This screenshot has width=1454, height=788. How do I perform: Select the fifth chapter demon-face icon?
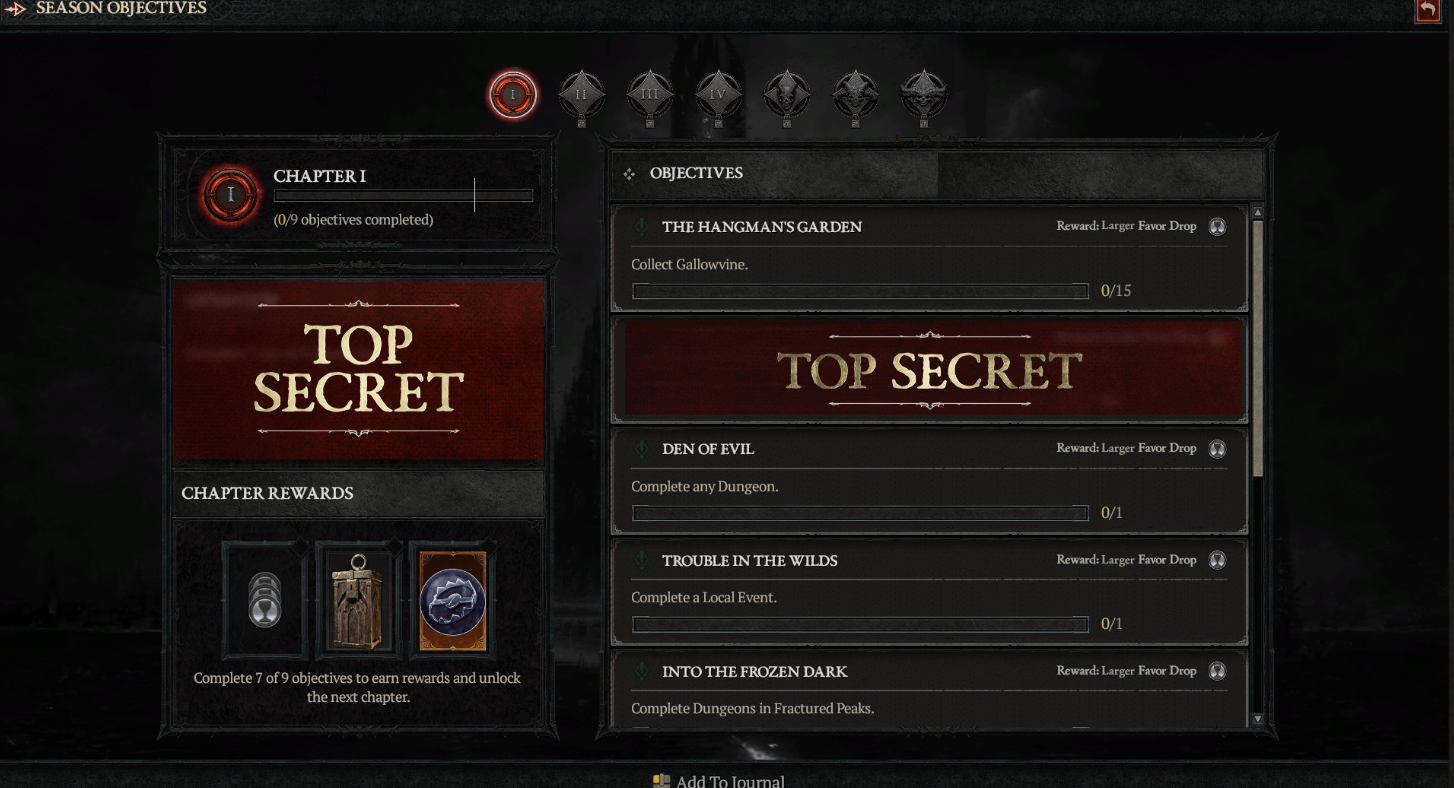(787, 95)
